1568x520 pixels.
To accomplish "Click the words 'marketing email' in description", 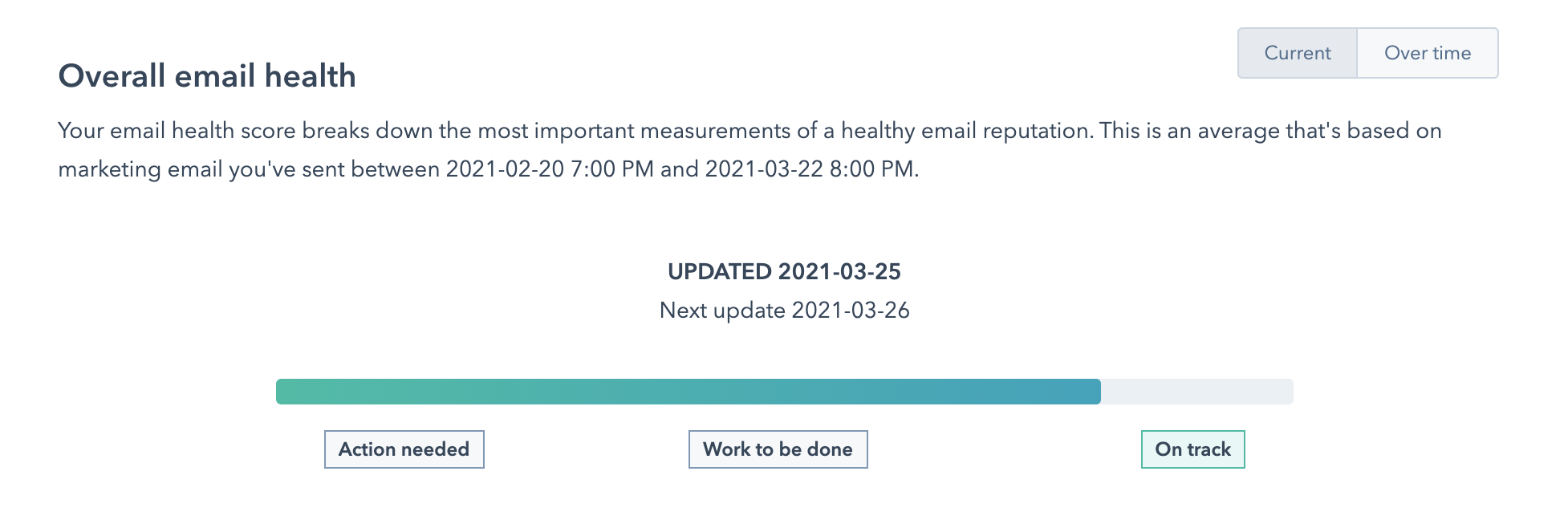I will [140, 169].
